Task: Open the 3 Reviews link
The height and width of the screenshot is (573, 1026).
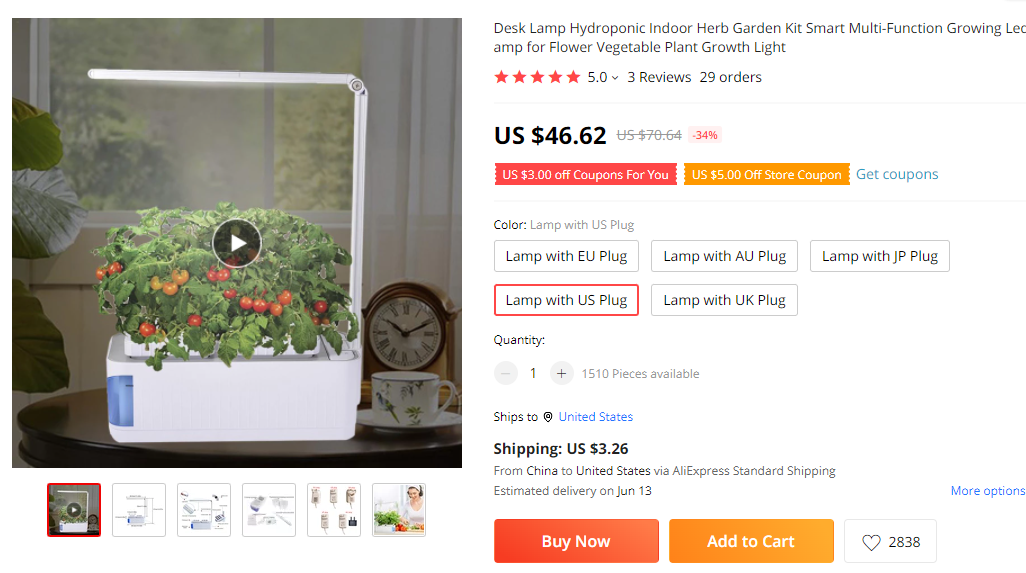Action: click(x=659, y=77)
